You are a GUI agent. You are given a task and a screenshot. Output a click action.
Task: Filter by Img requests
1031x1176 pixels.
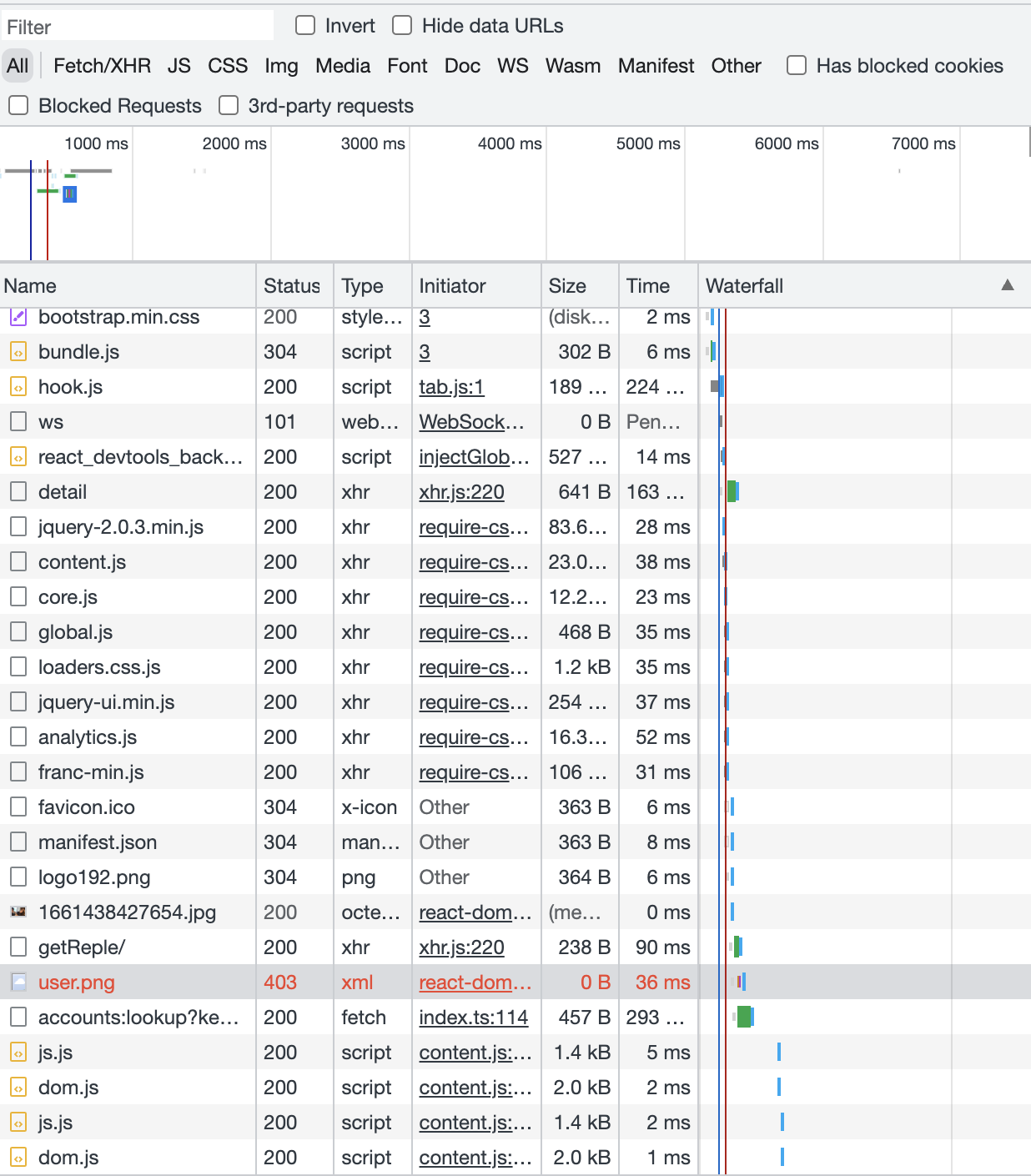282,66
